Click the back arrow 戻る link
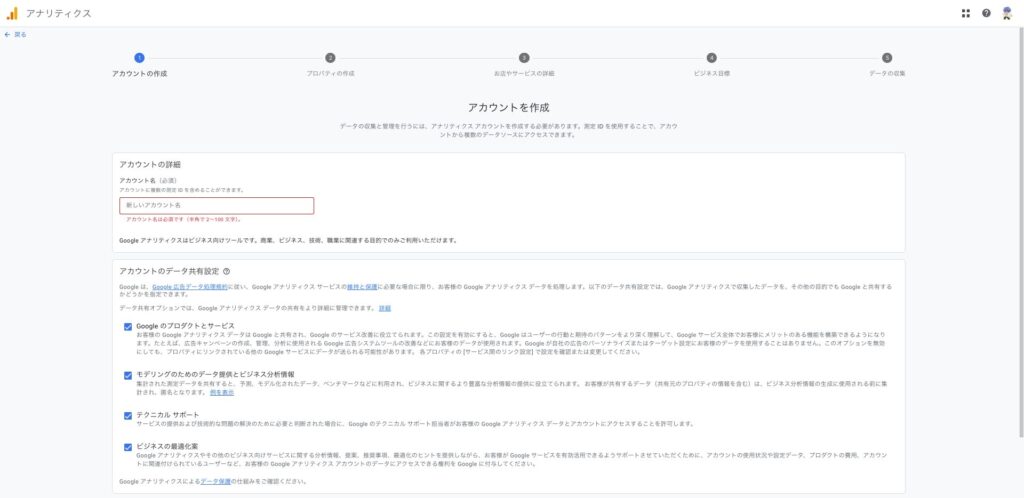Viewport: 1024px width, 498px height. point(16,35)
